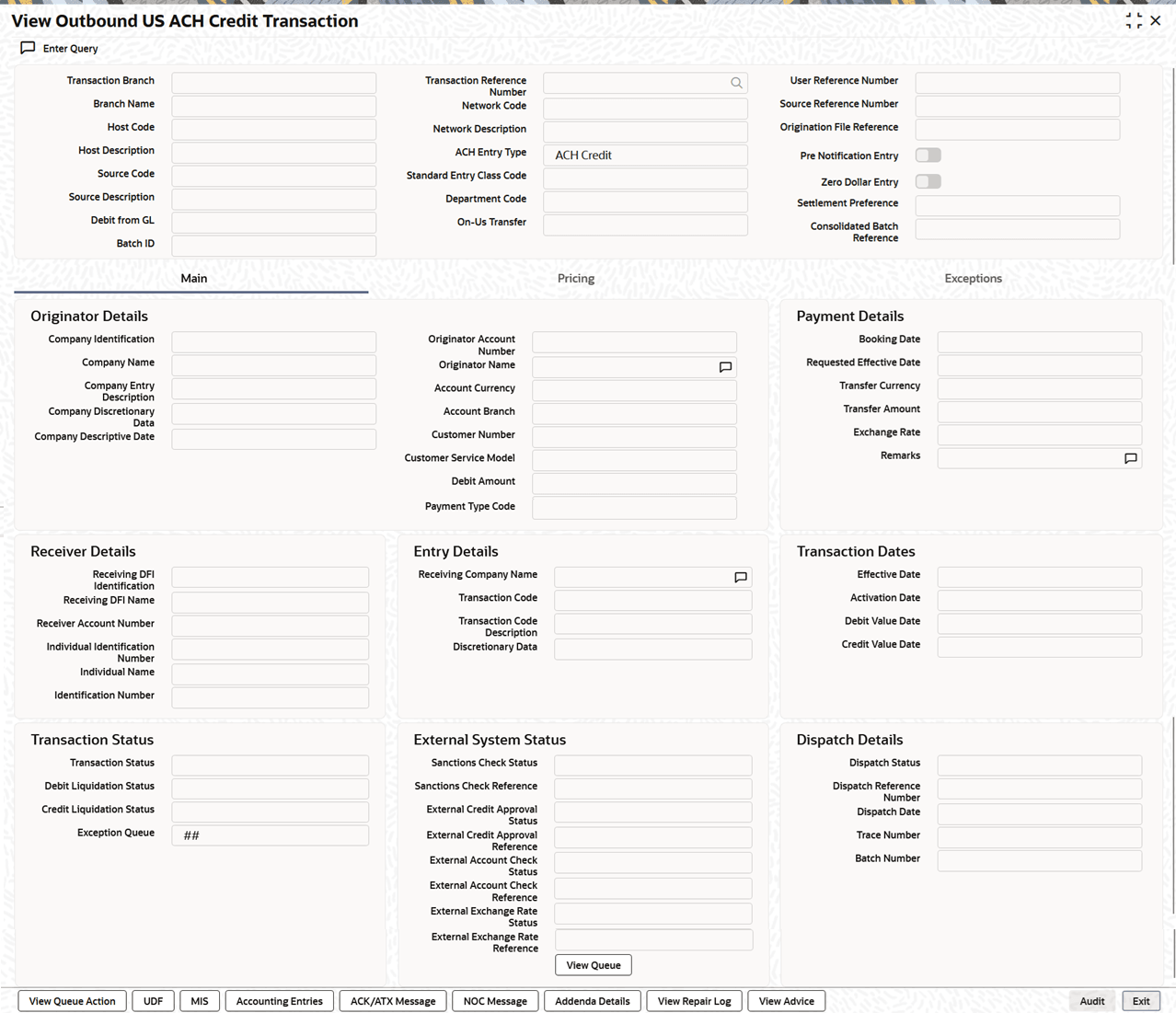Viewport: 1176px width, 1013px height.
Task: Open the Originator Name text popup icon
Action: coord(725,367)
